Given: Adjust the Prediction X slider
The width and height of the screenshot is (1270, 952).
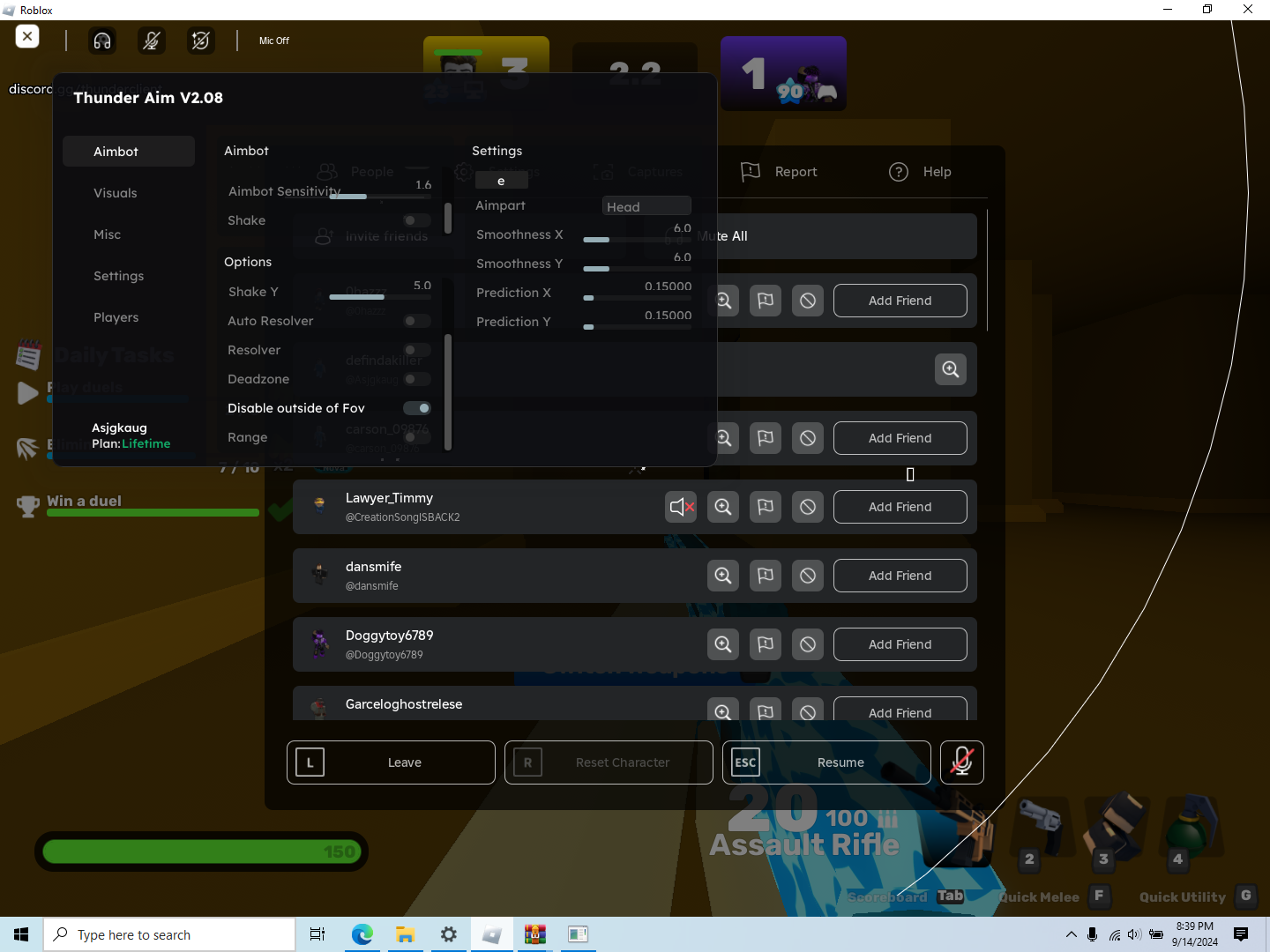Looking at the screenshot, I should 638,298.
